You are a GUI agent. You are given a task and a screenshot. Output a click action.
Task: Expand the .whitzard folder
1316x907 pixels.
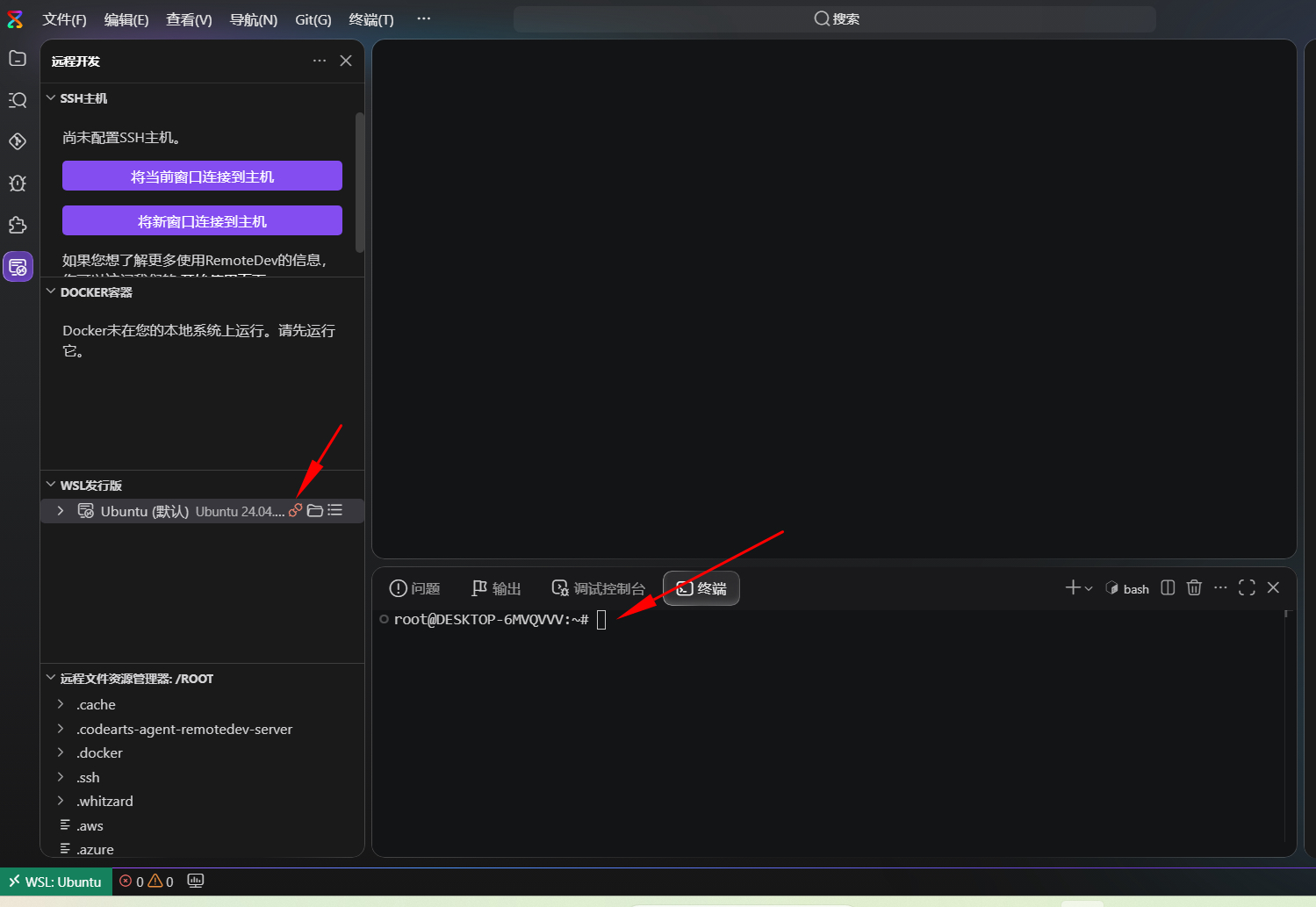(61, 801)
